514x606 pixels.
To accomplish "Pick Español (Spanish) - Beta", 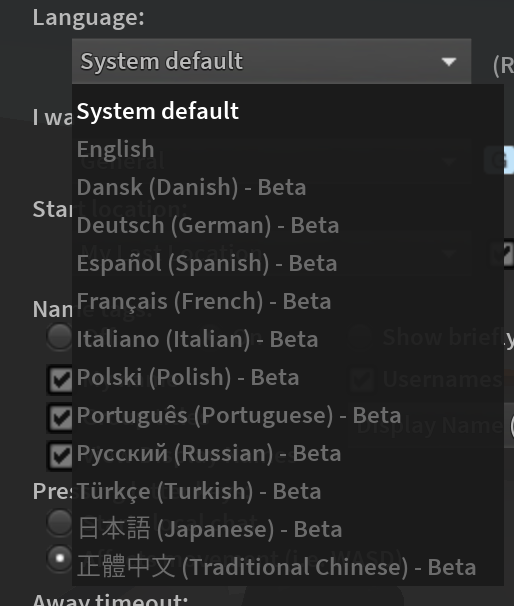I will coord(288,263).
